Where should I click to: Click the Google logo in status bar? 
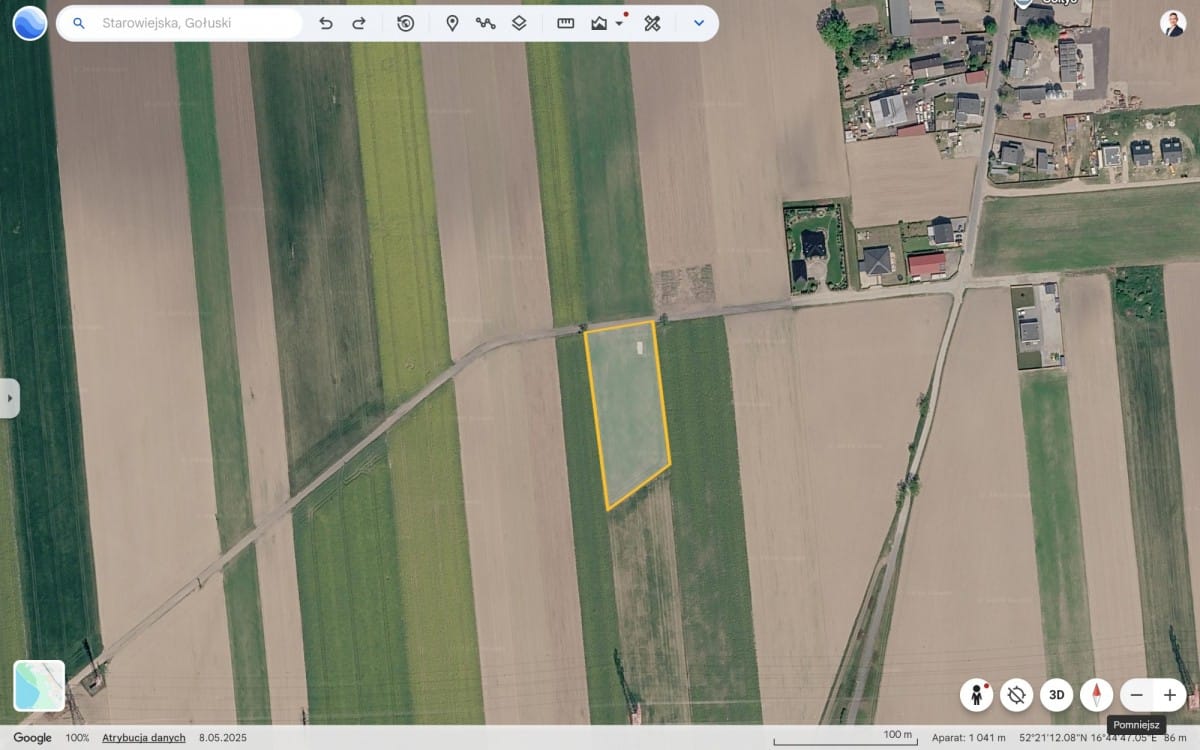point(32,738)
